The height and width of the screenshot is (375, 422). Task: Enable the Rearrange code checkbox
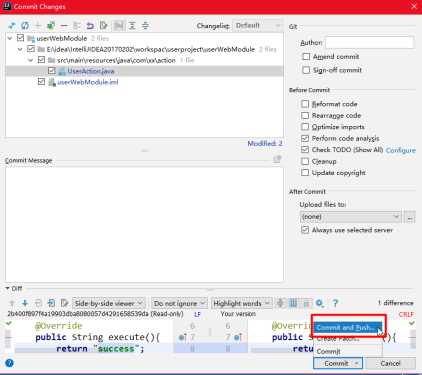[x=305, y=115]
